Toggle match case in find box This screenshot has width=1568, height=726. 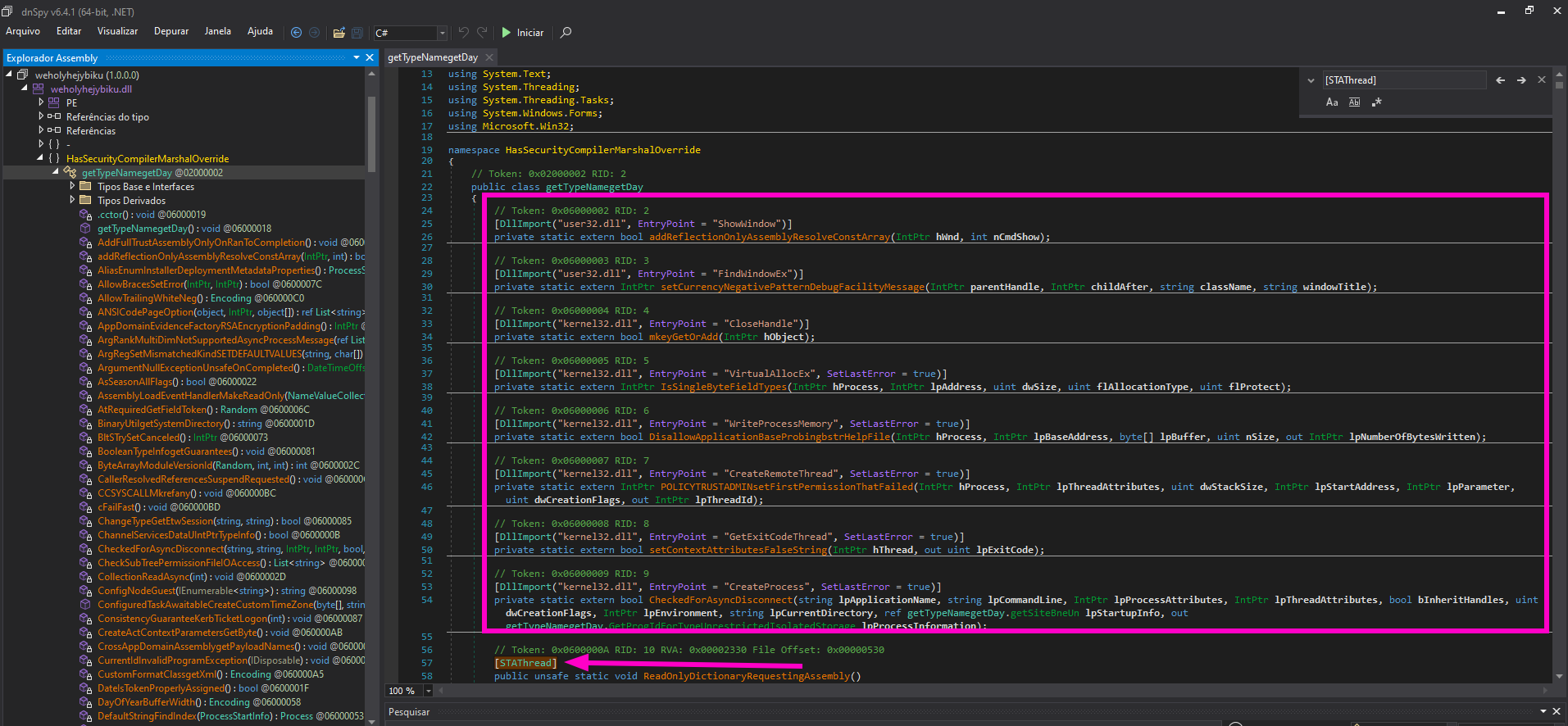click(1332, 102)
